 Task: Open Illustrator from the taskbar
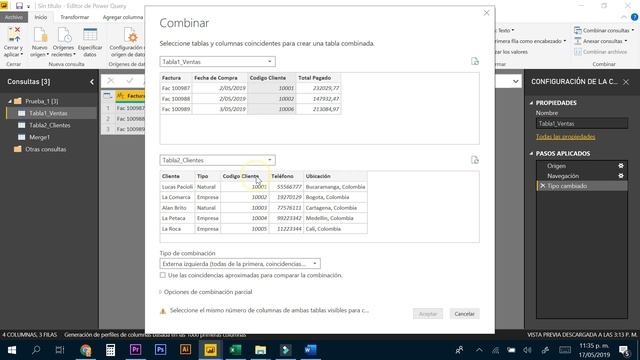[x=185, y=350]
